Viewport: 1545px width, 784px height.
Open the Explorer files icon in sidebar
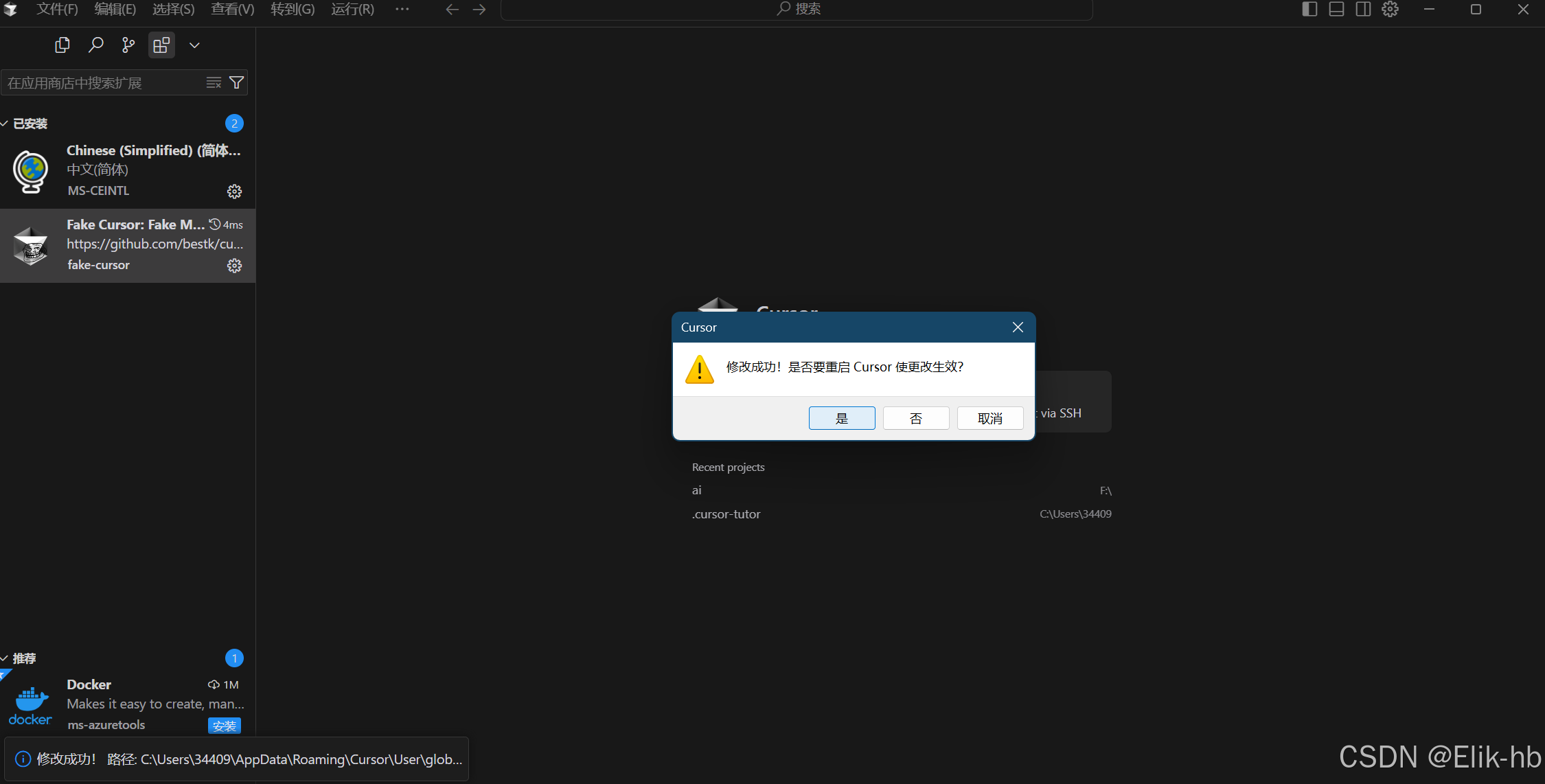pos(62,45)
